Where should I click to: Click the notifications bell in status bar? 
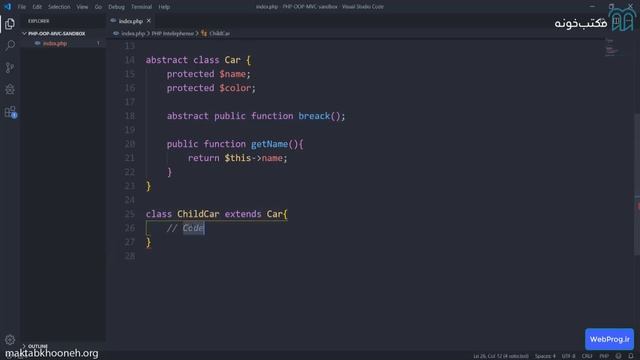(x=631, y=356)
